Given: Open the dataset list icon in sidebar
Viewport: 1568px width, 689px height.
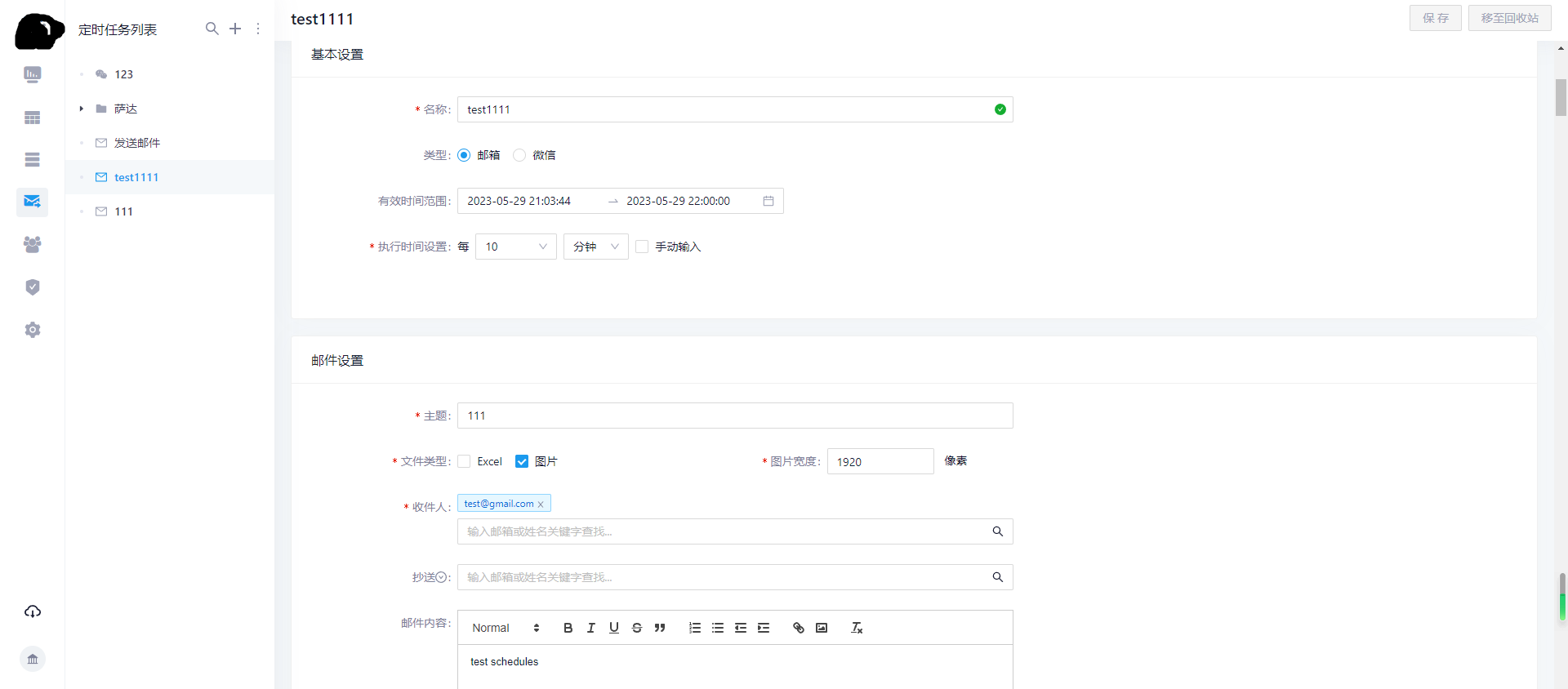Looking at the screenshot, I should pyautogui.click(x=32, y=160).
